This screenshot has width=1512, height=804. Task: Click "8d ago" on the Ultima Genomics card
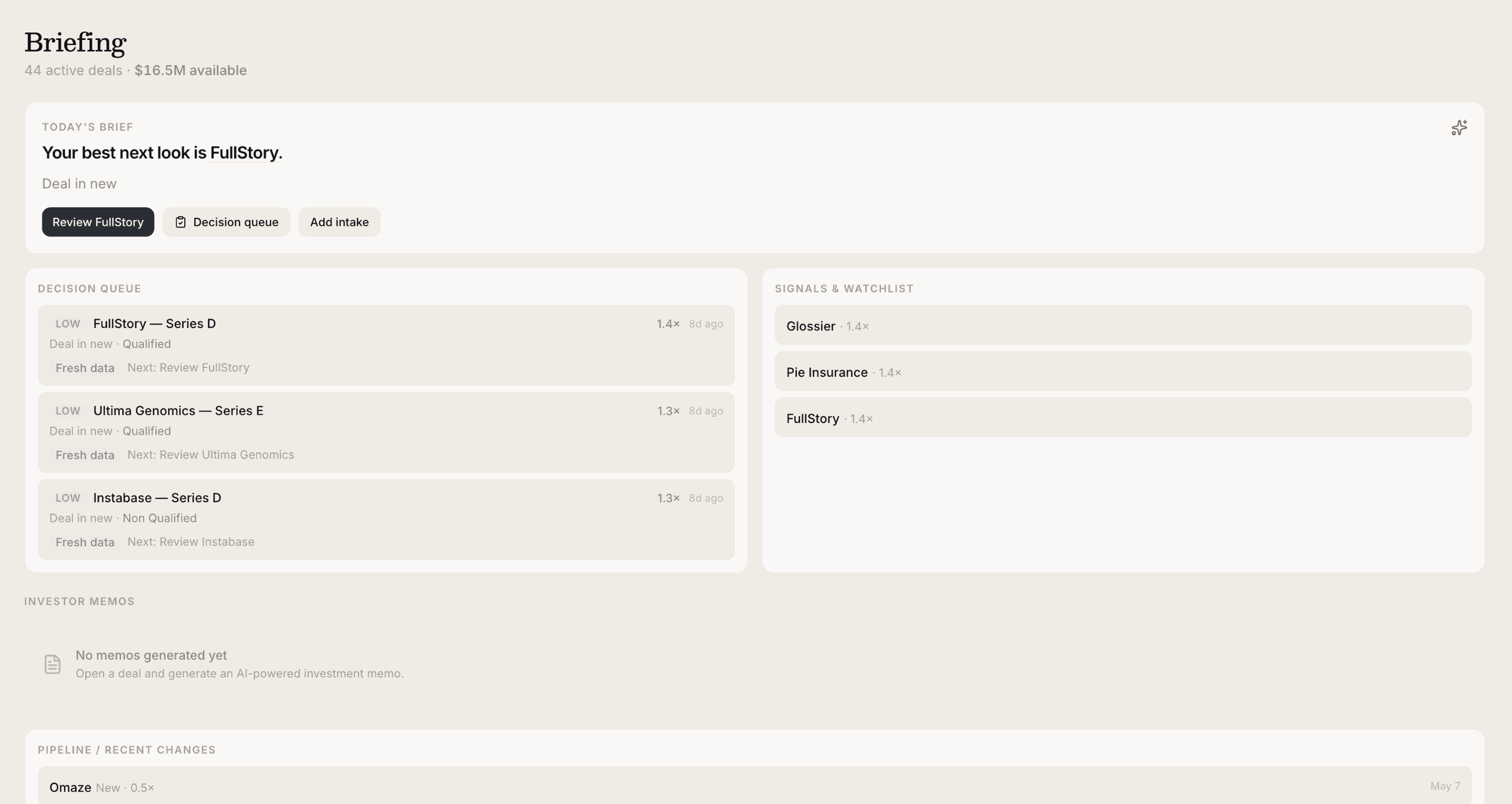pyautogui.click(x=706, y=411)
